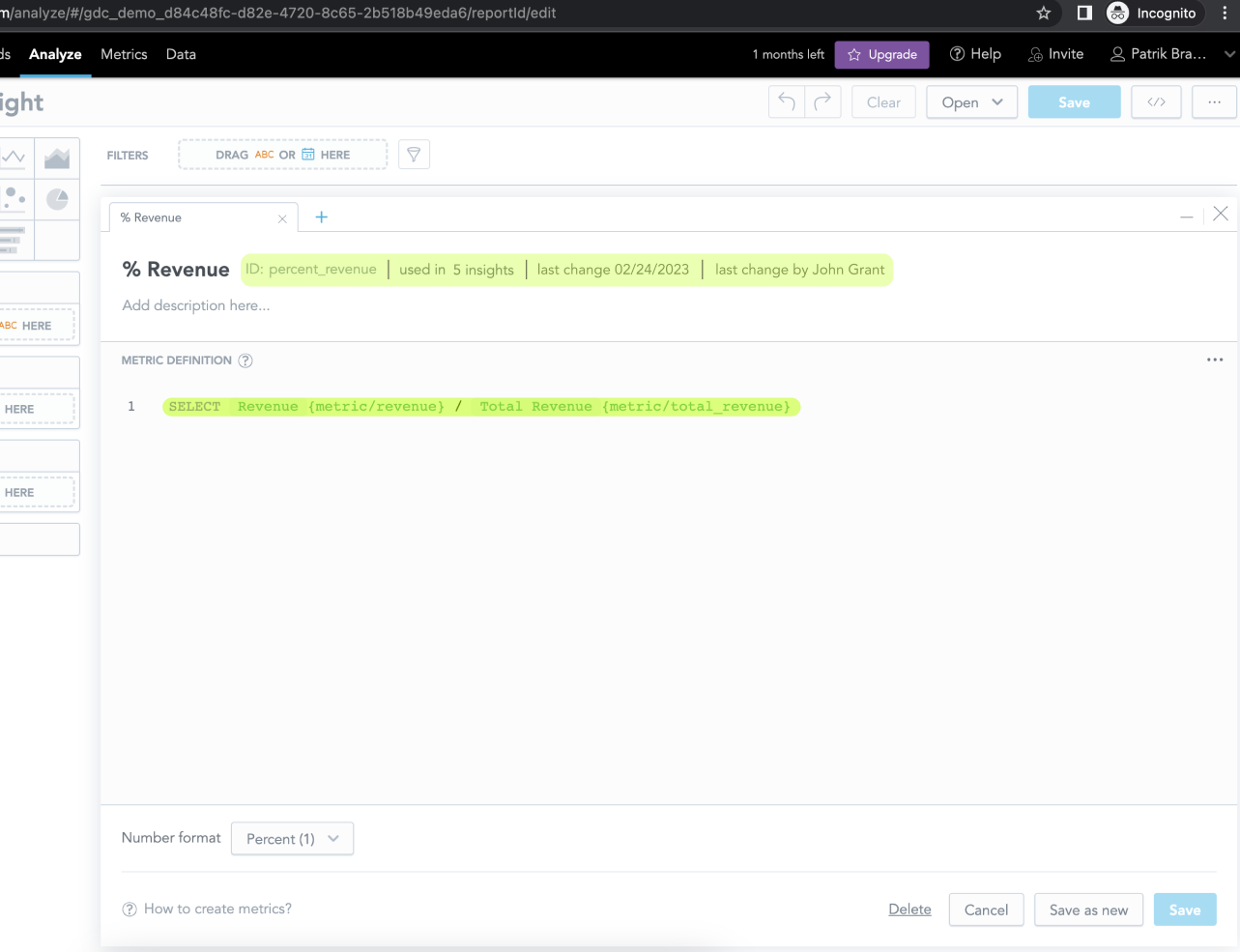The image size is (1240, 952).
Task: Open the filter funnel icon
Action: 414,154
